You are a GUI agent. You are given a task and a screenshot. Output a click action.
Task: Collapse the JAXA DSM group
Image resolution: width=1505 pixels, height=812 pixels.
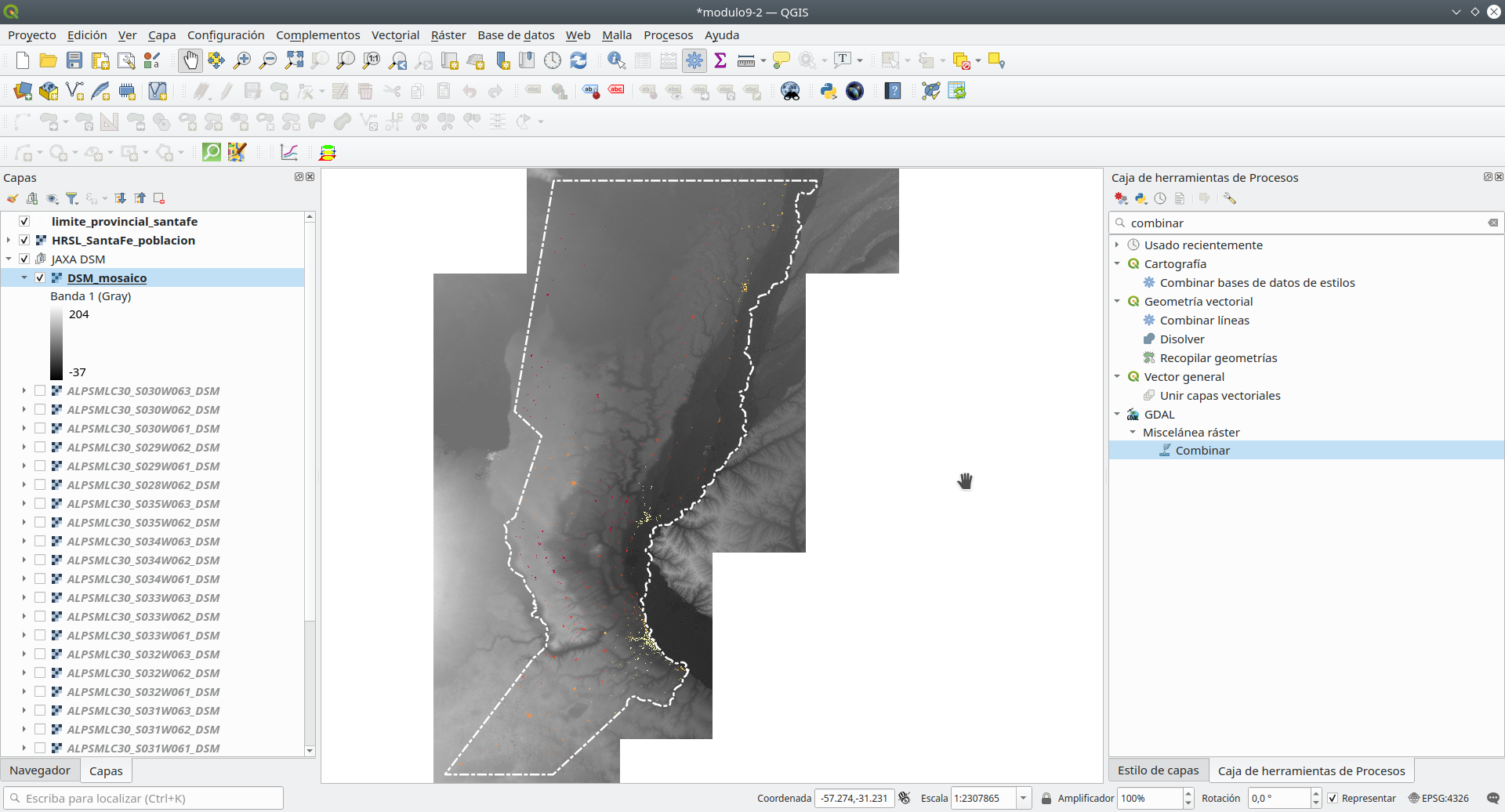[9, 259]
